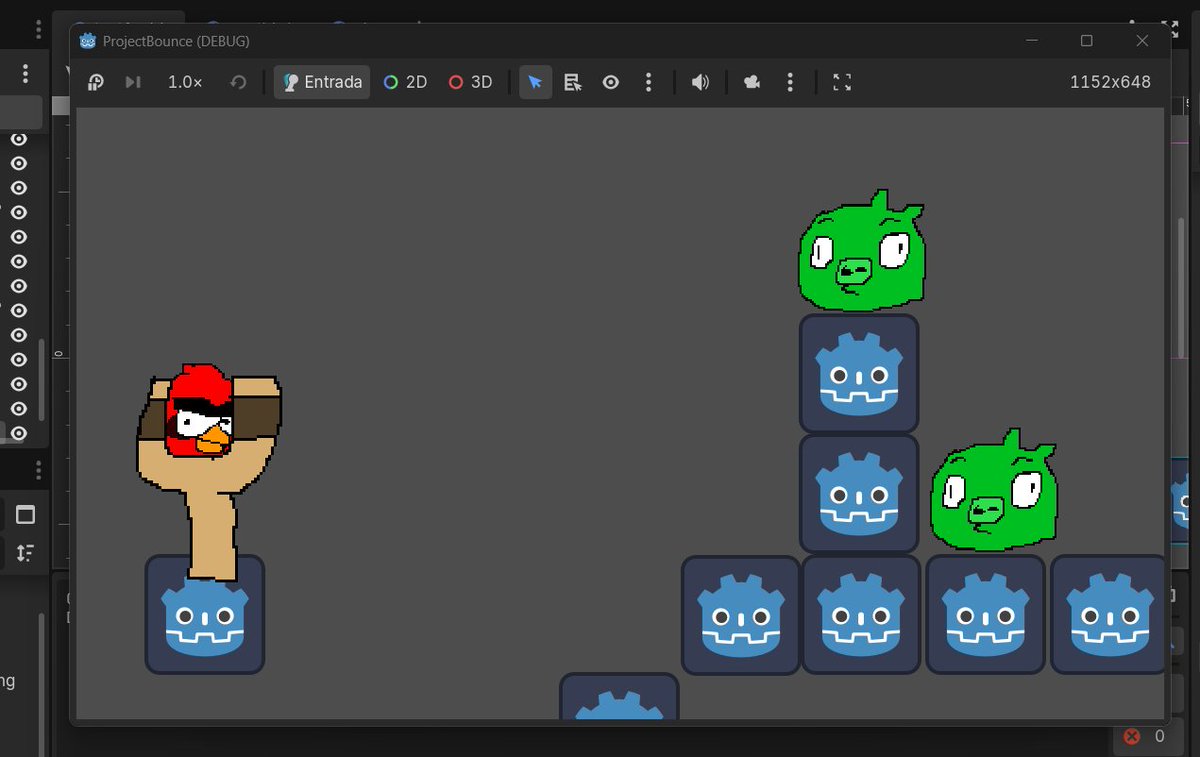Open the three-dot menu below the eye list
Viewport: 1200px width, 757px height.
tap(39, 469)
